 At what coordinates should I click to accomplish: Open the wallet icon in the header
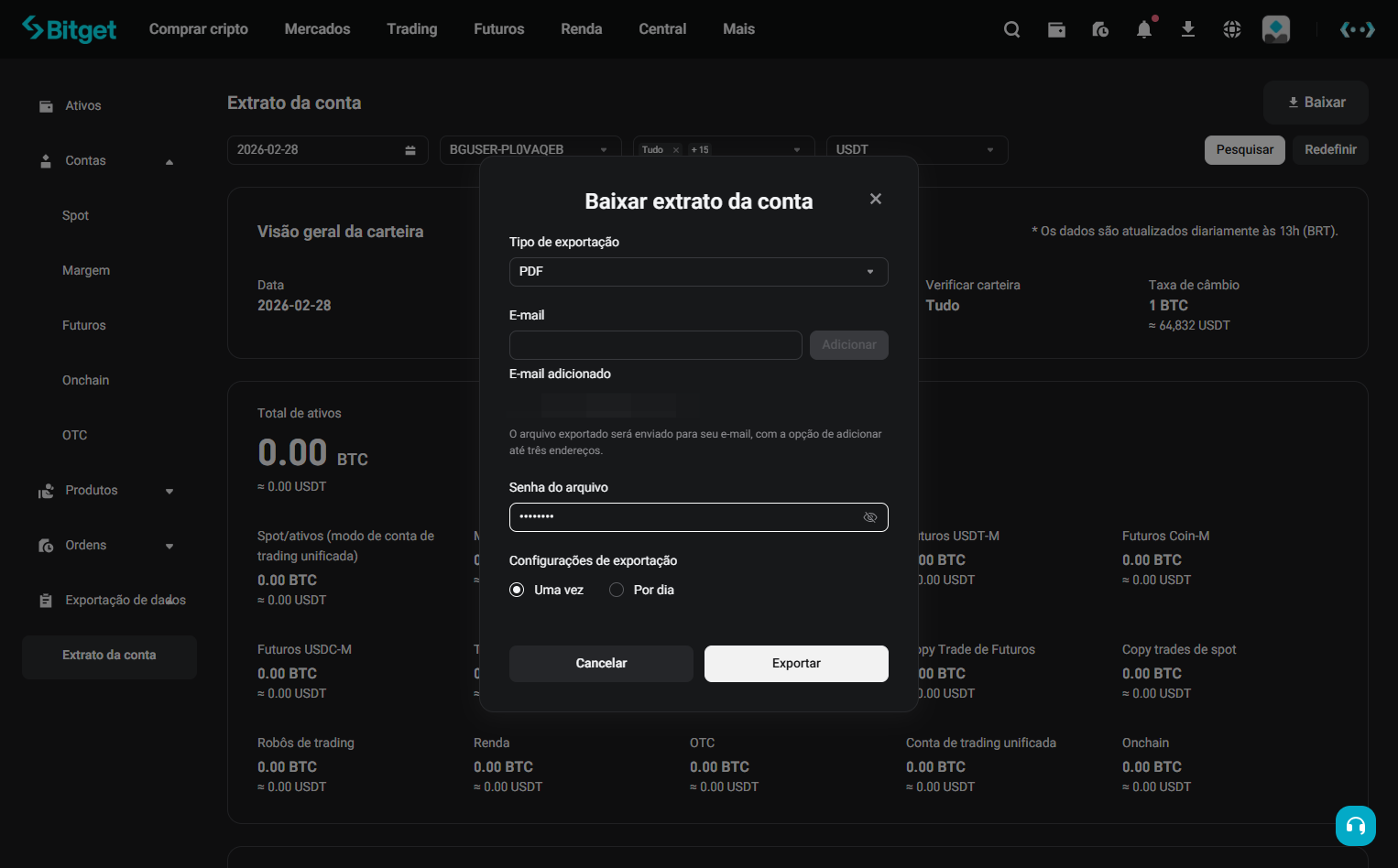[1056, 29]
